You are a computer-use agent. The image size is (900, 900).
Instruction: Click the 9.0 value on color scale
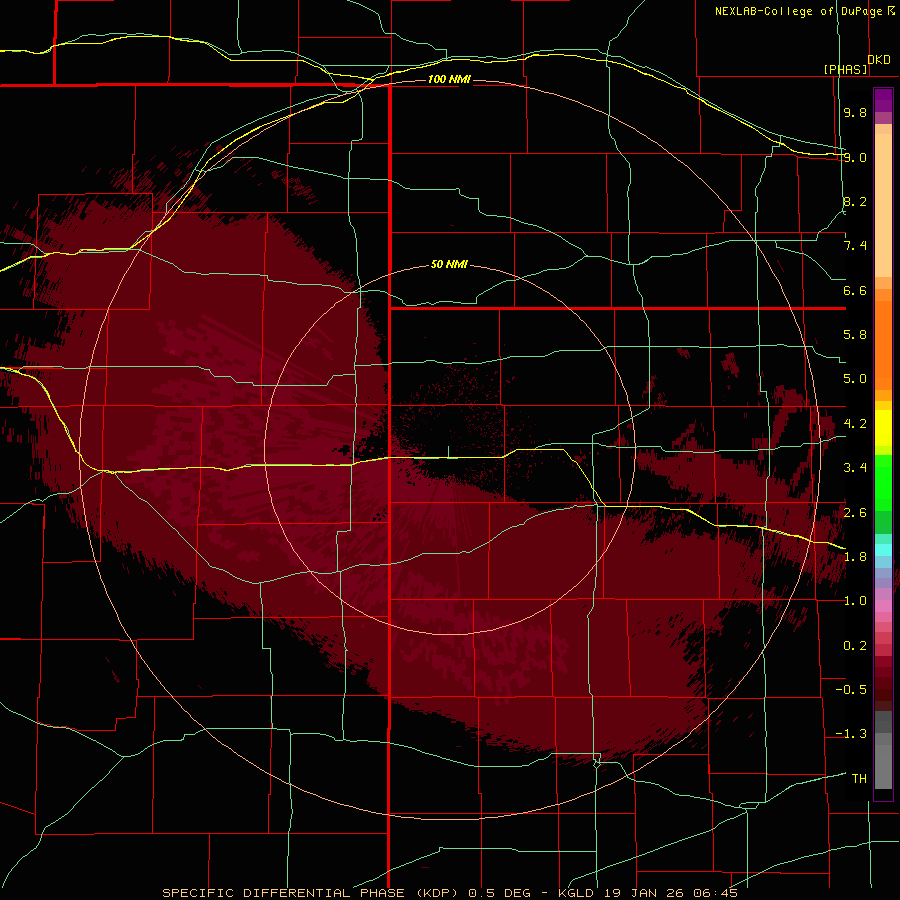pyautogui.click(x=855, y=157)
